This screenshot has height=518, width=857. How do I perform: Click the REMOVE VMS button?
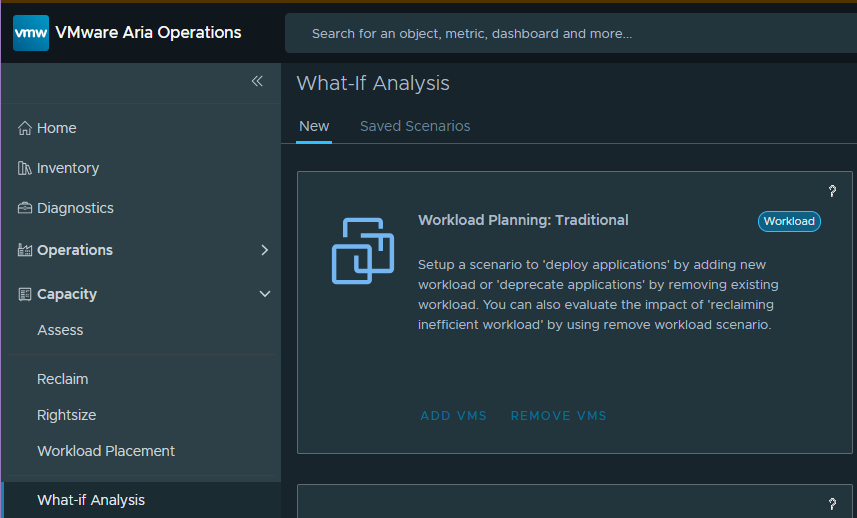(x=558, y=416)
